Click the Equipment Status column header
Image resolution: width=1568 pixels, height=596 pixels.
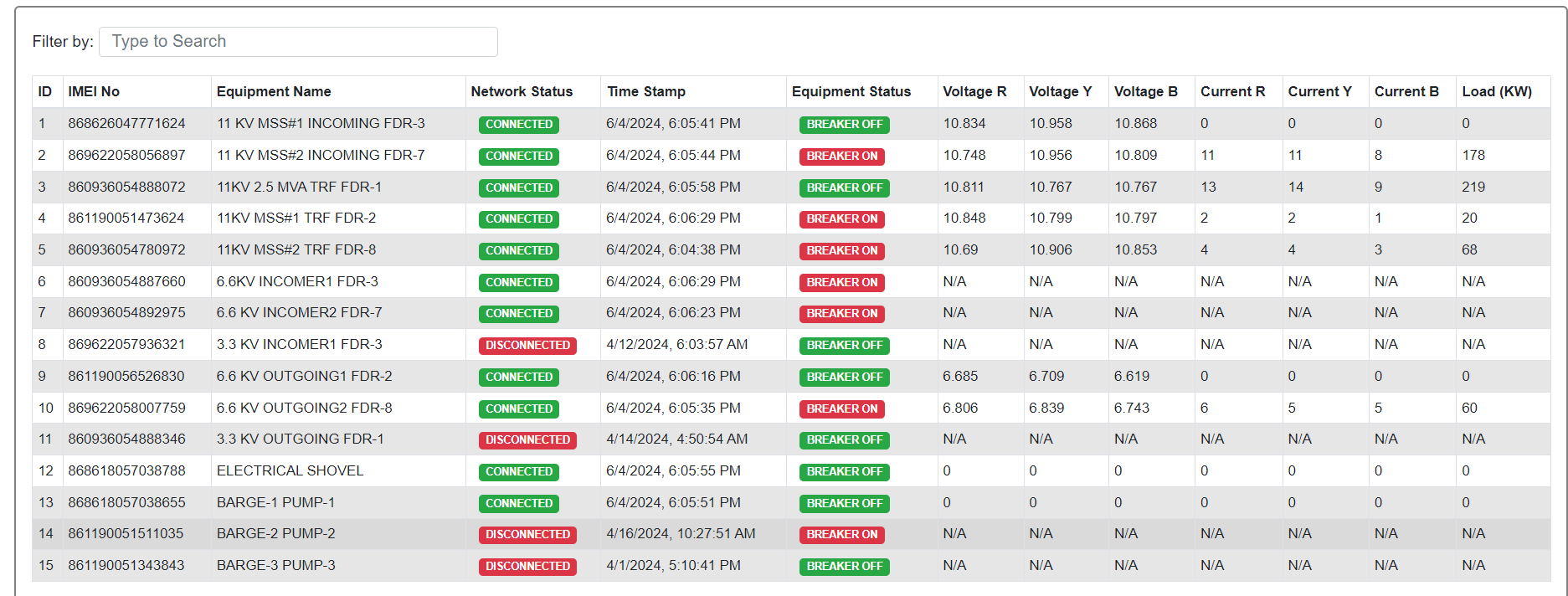coord(851,92)
